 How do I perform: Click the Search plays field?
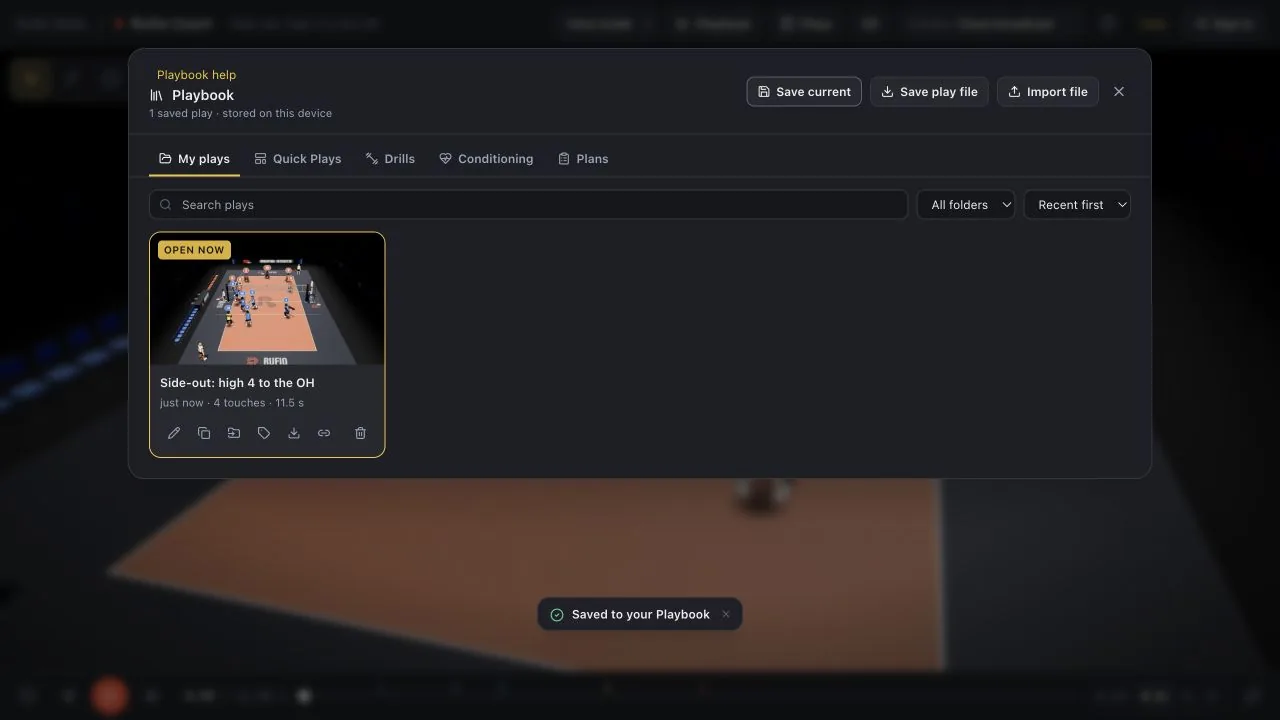(528, 205)
